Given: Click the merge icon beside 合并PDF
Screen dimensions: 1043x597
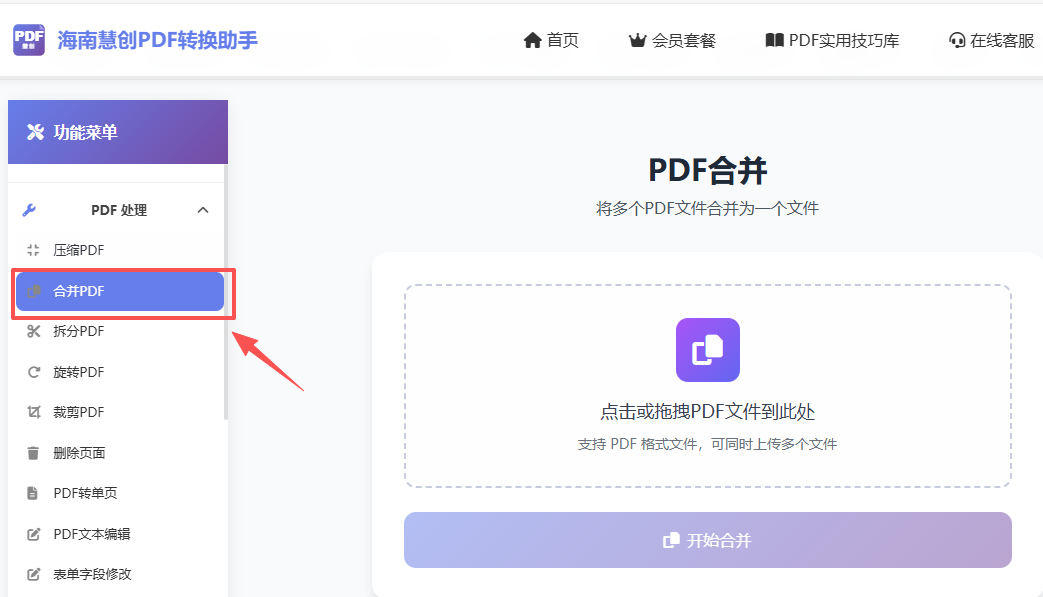Looking at the screenshot, I should point(33,291).
